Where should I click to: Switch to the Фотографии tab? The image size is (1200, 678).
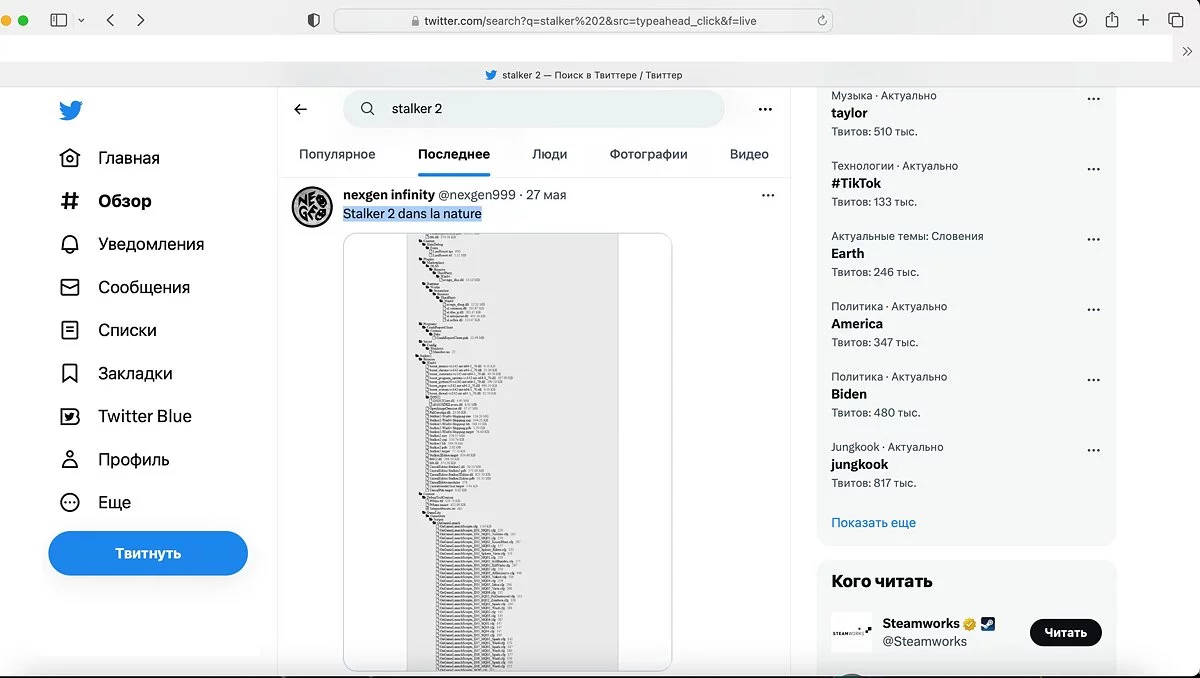(649, 154)
